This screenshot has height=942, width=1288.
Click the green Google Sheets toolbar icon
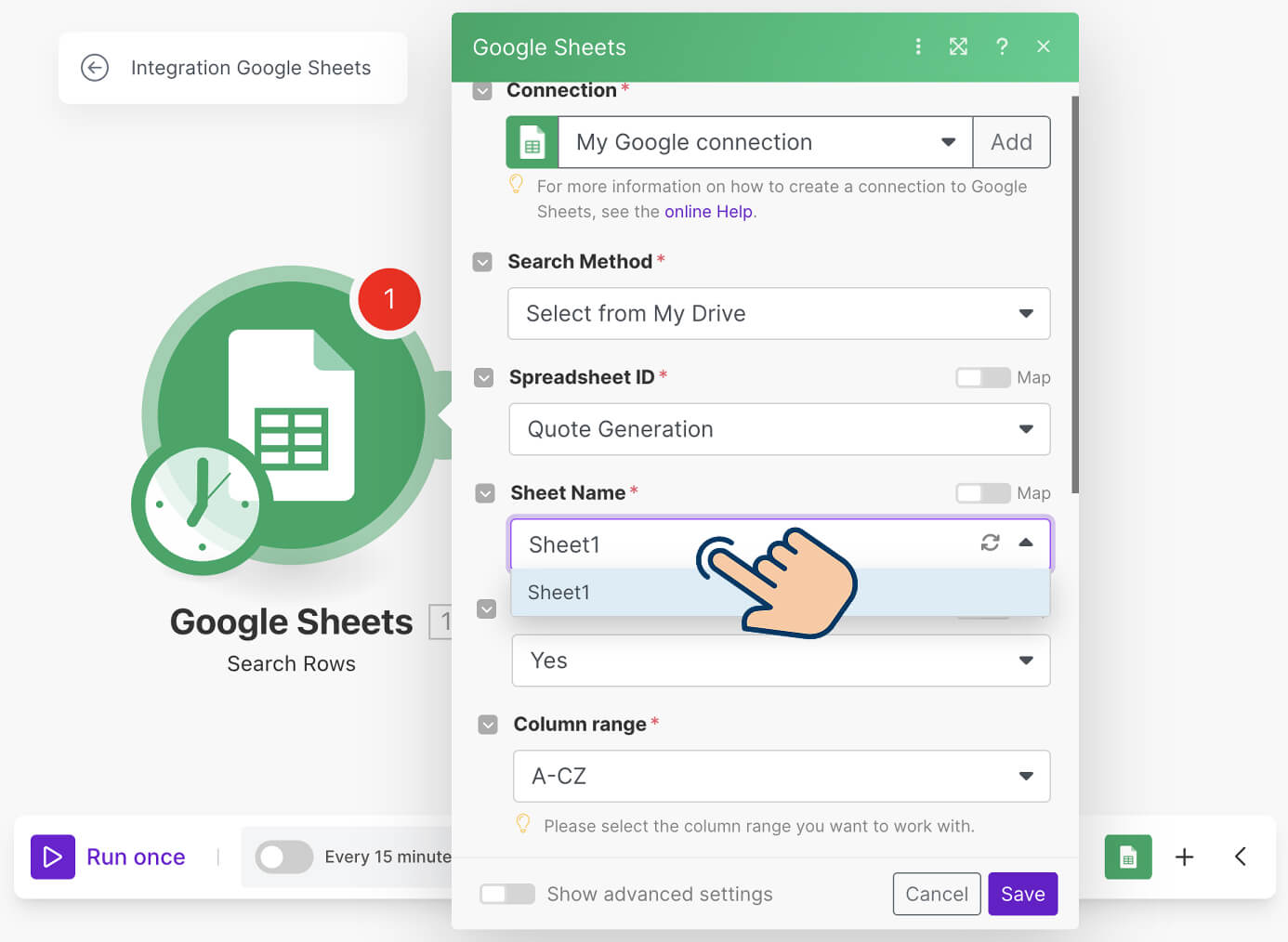pyautogui.click(x=1127, y=857)
